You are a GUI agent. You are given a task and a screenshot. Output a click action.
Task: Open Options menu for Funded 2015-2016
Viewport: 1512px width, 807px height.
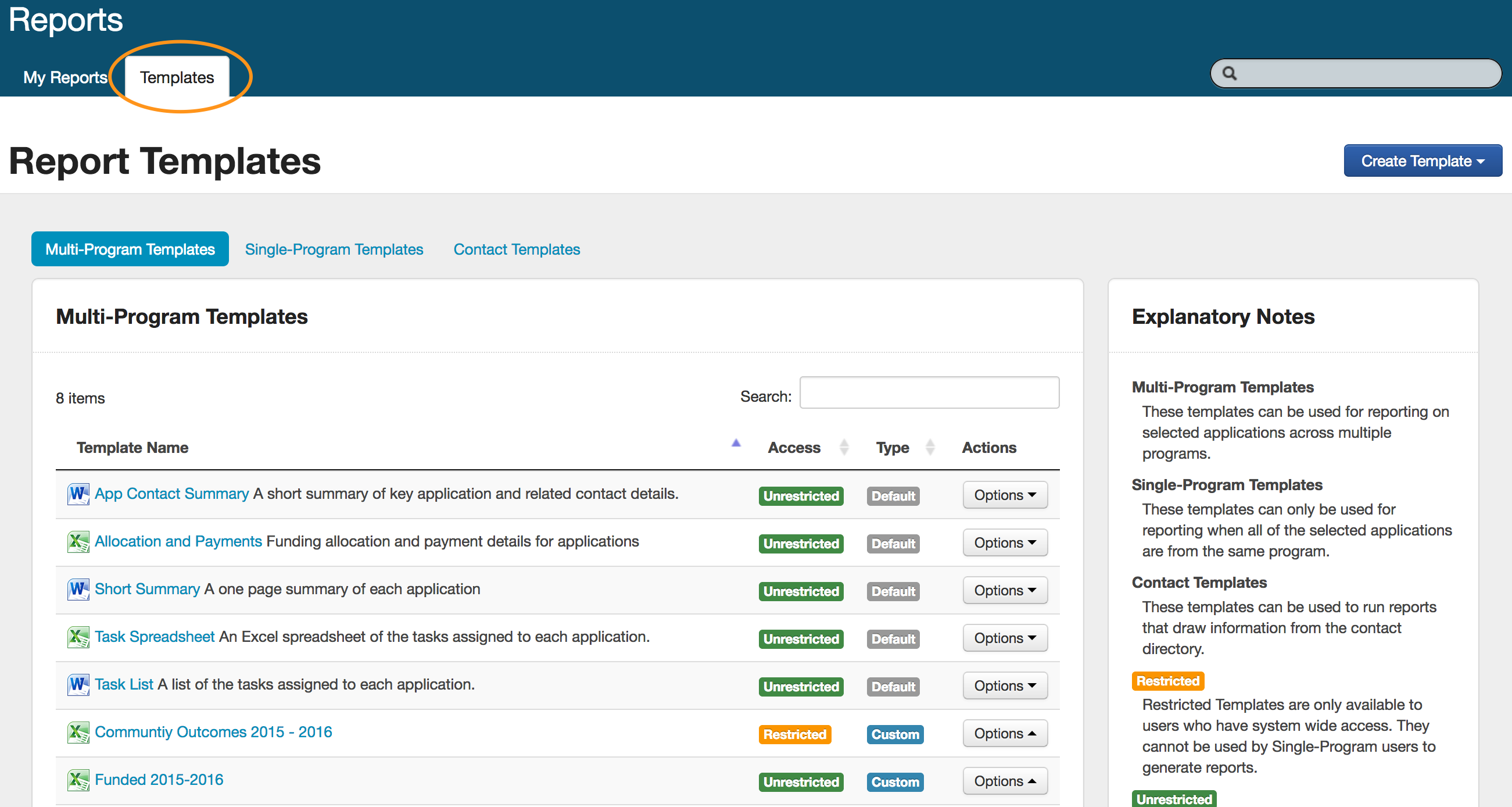(x=1004, y=781)
